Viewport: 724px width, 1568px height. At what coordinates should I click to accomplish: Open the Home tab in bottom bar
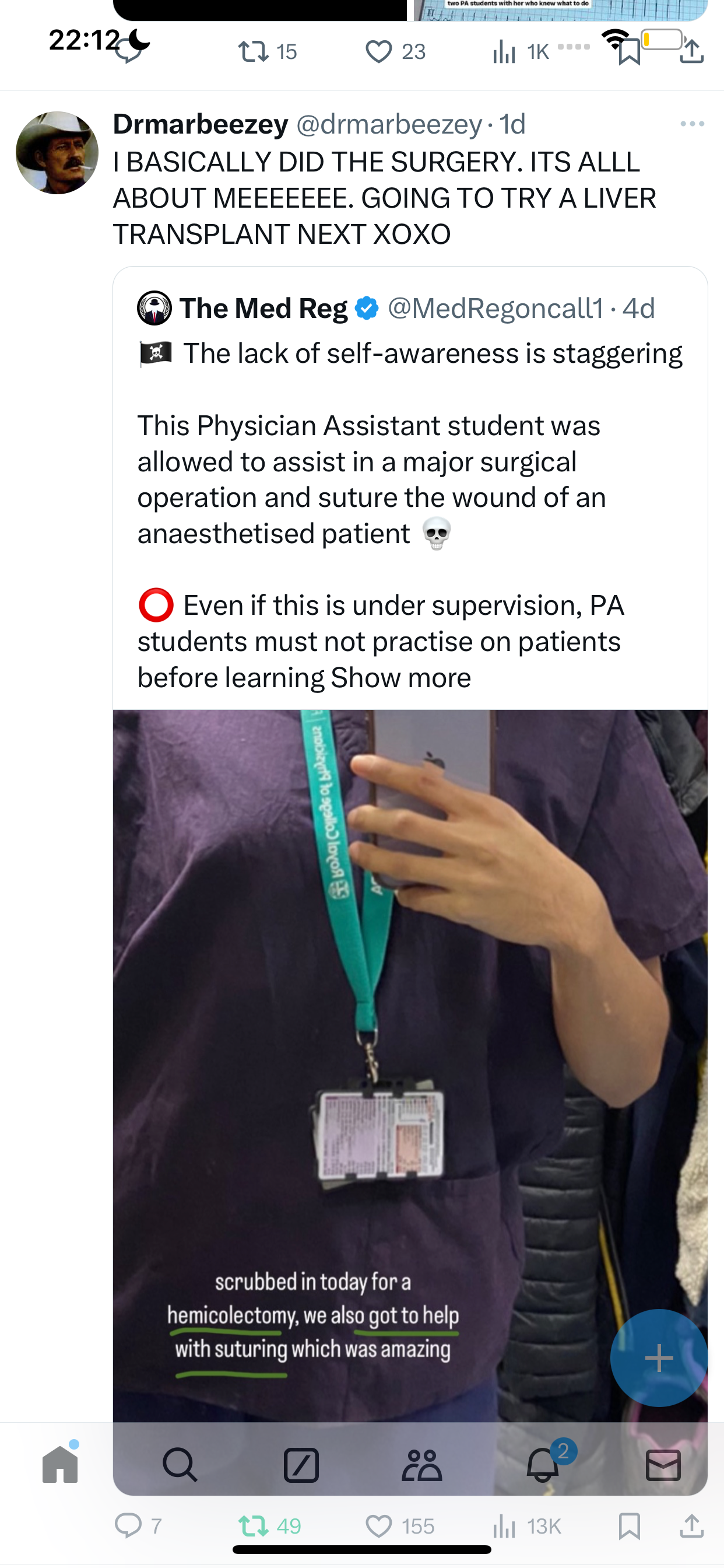click(x=60, y=1464)
